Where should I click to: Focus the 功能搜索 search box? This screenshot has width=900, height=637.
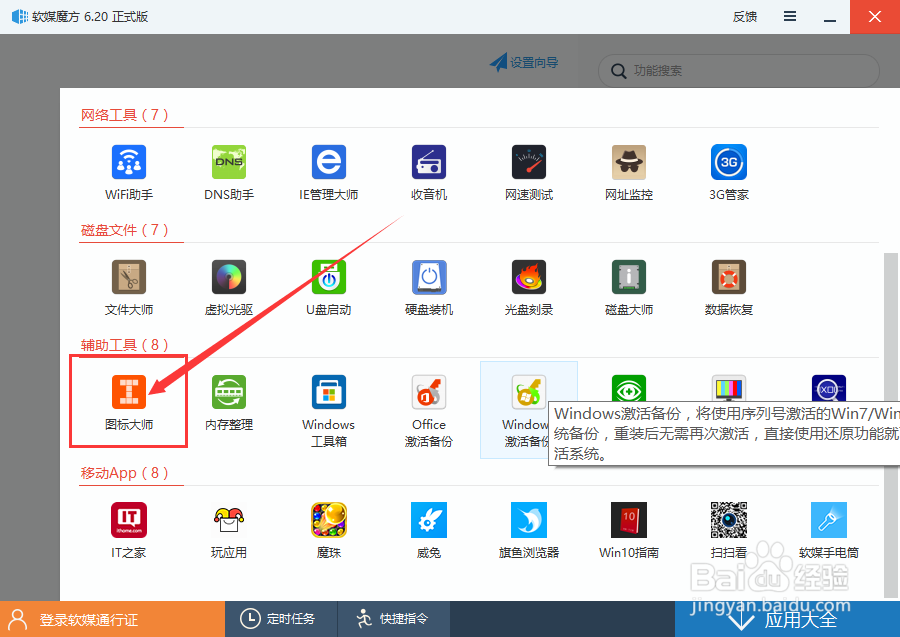click(738, 71)
